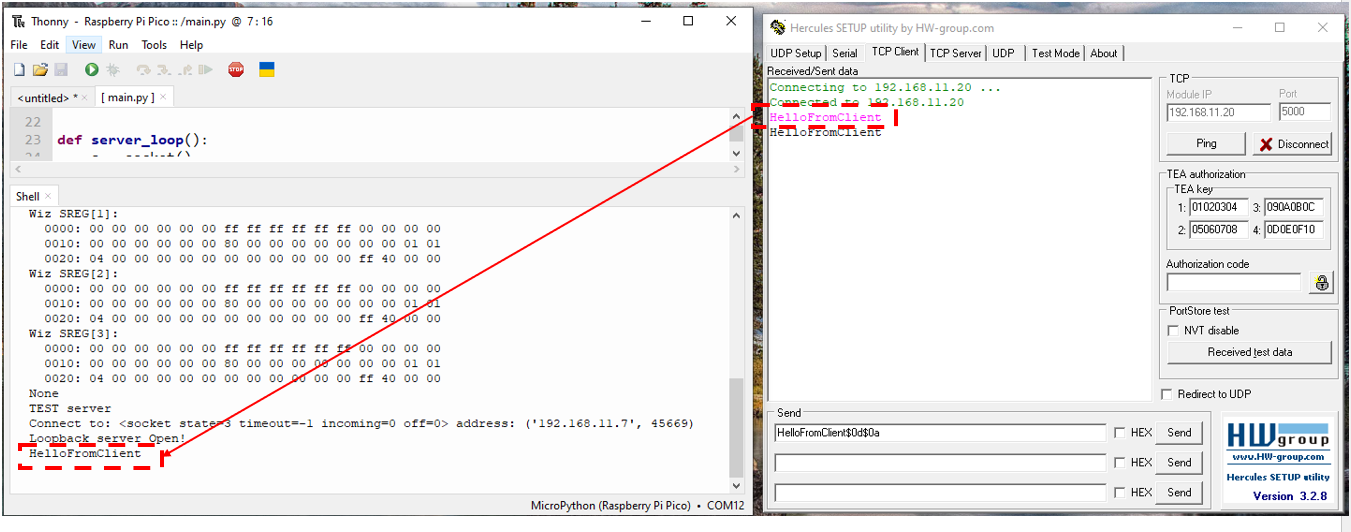
Task: Click Thonny's Step into icon
Action: click(164, 70)
